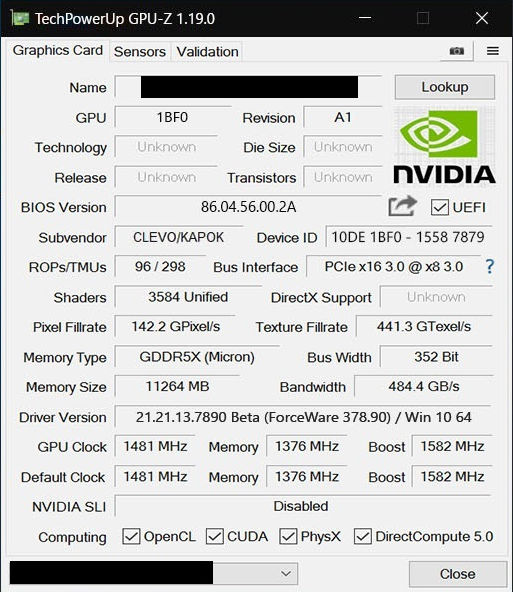
Task: Toggle the PhysX checkbox
Action: click(288, 536)
